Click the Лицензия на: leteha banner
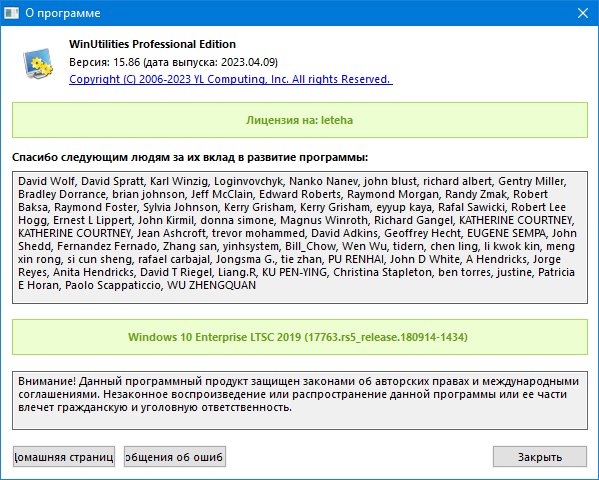 [x=300, y=120]
